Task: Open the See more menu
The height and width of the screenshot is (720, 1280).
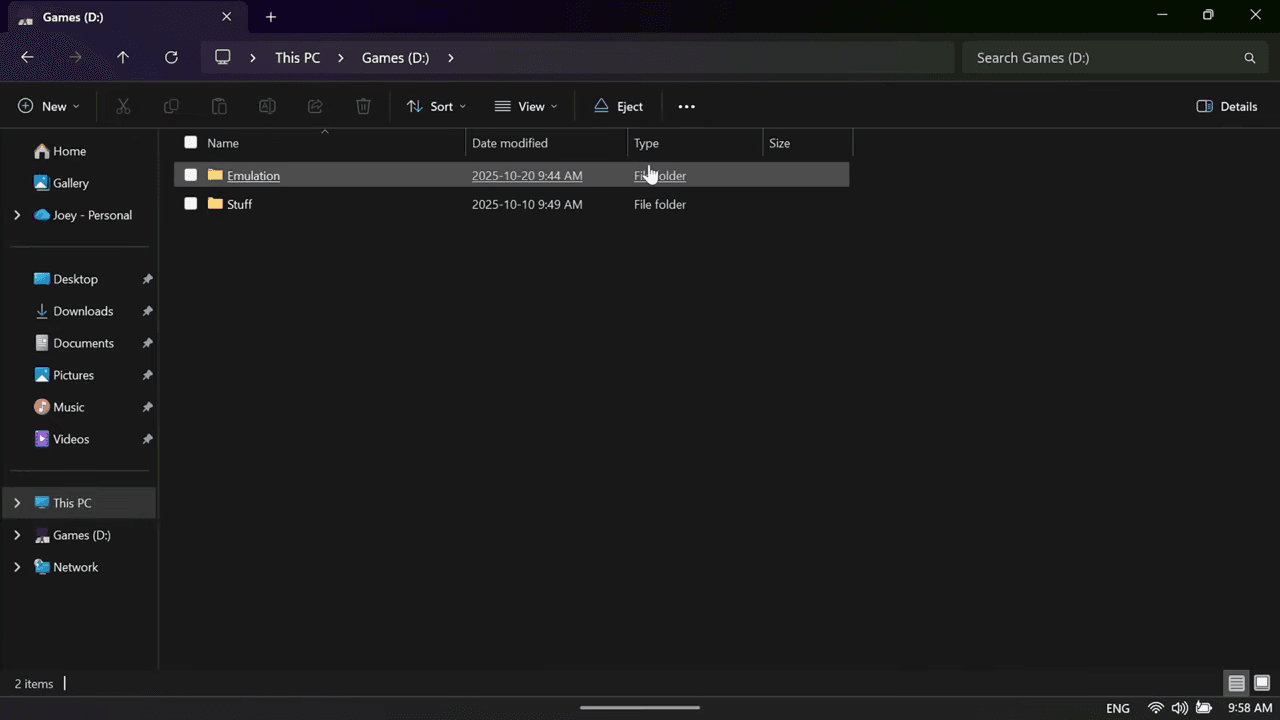Action: pos(686,106)
